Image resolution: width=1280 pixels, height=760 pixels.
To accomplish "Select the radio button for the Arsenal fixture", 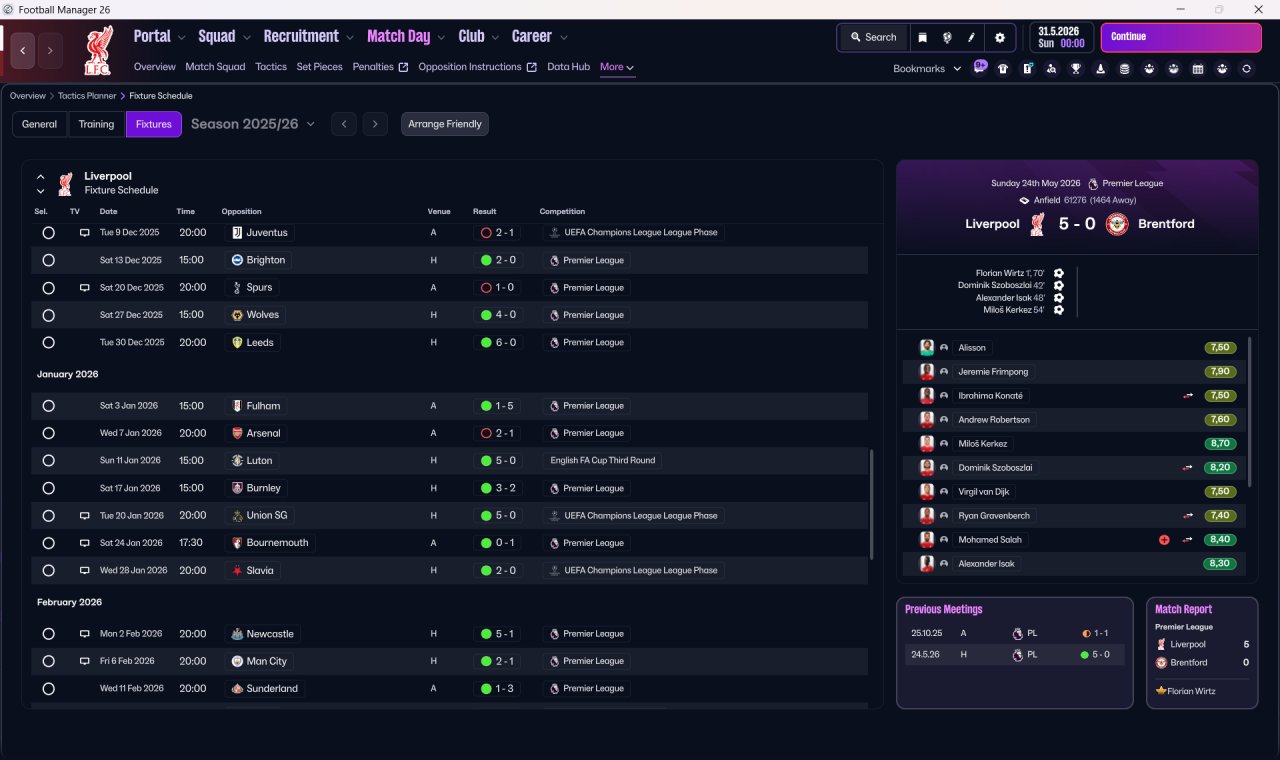I will coord(48,433).
